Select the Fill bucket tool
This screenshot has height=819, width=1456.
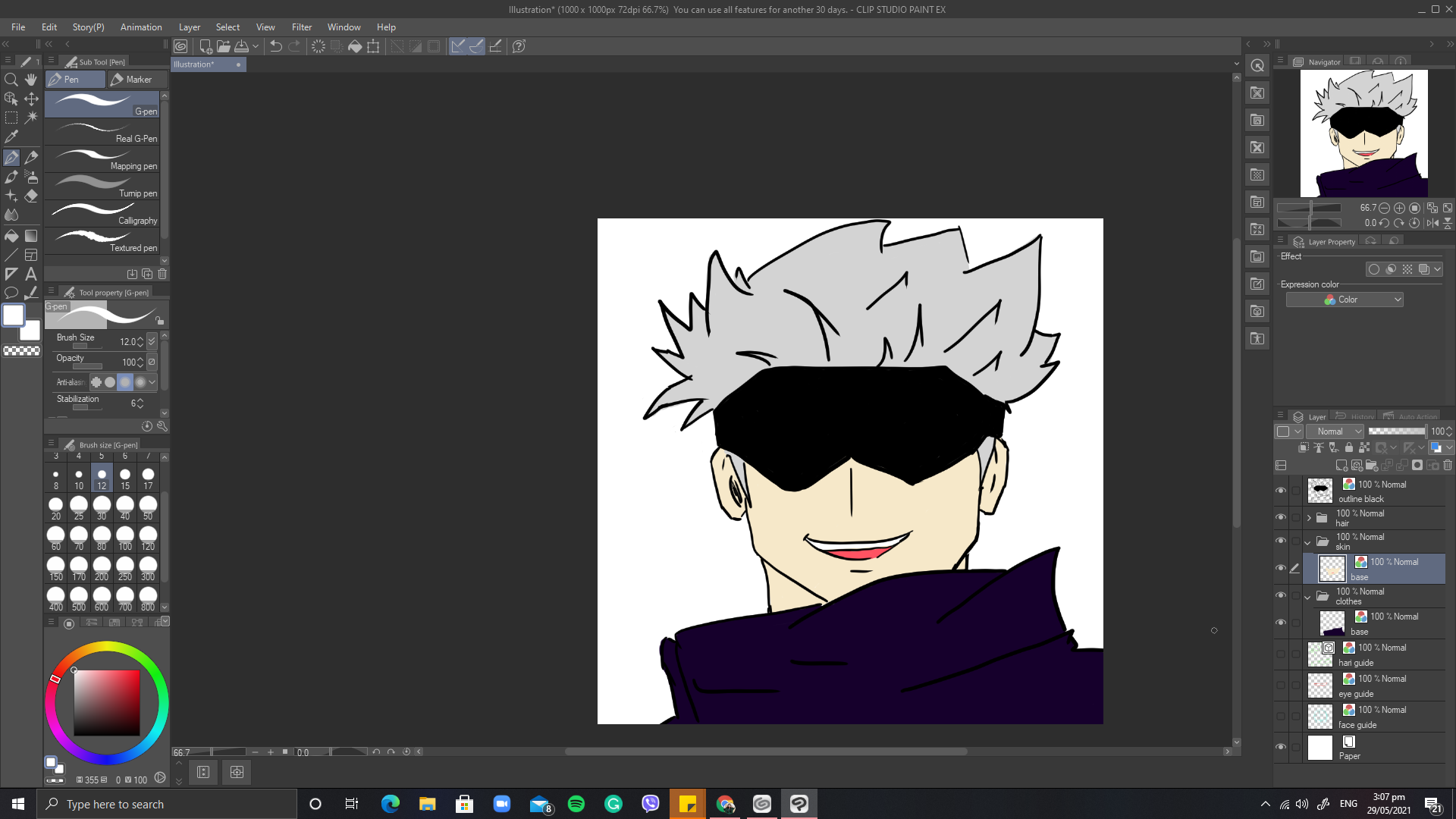pos(11,236)
